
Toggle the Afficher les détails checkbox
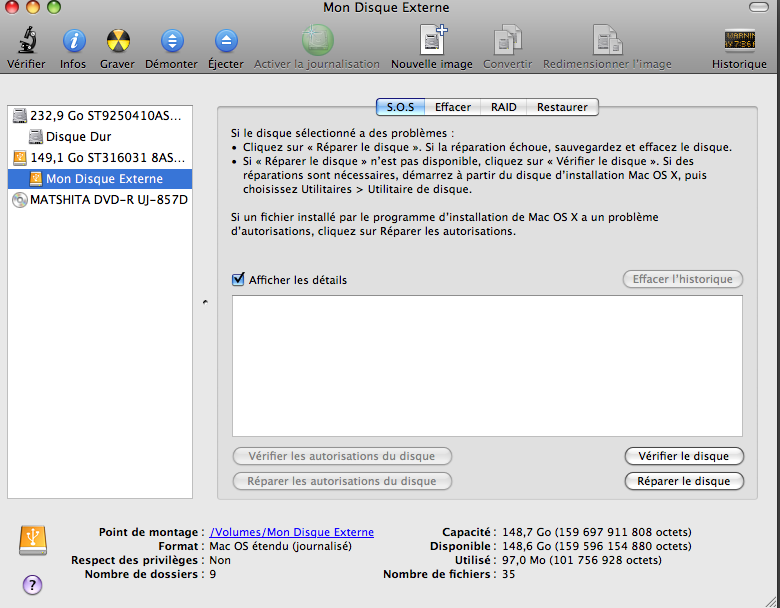tap(238, 279)
